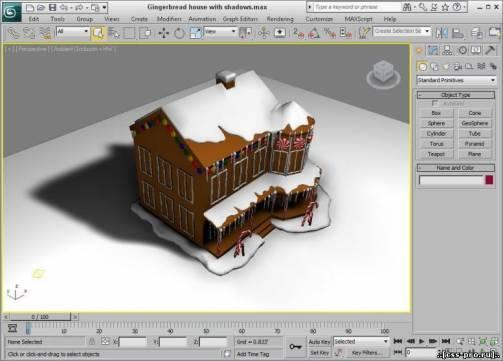Activate the Select and Rotate tool
503x361 pixels.
tap(179, 33)
